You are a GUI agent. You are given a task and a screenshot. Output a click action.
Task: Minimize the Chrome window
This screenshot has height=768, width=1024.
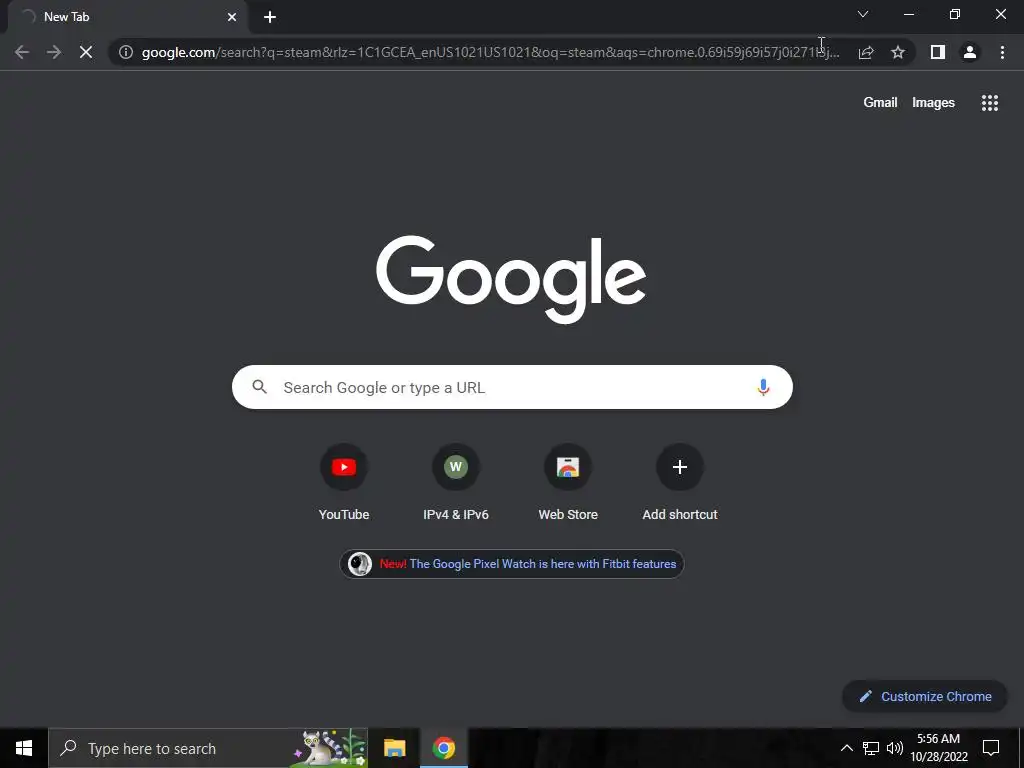(909, 14)
